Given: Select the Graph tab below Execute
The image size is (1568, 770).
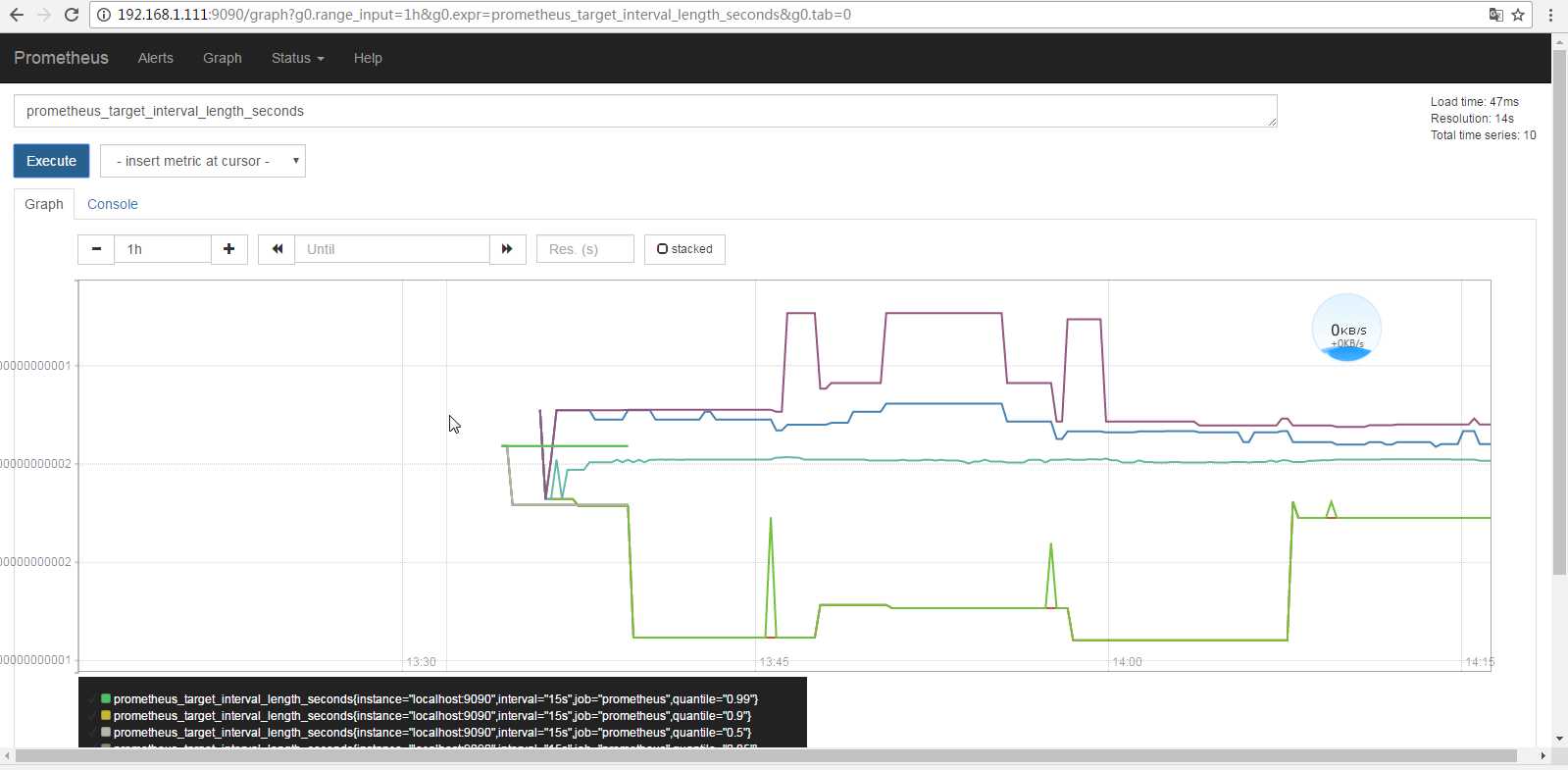Looking at the screenshot, I should (44, 204).
